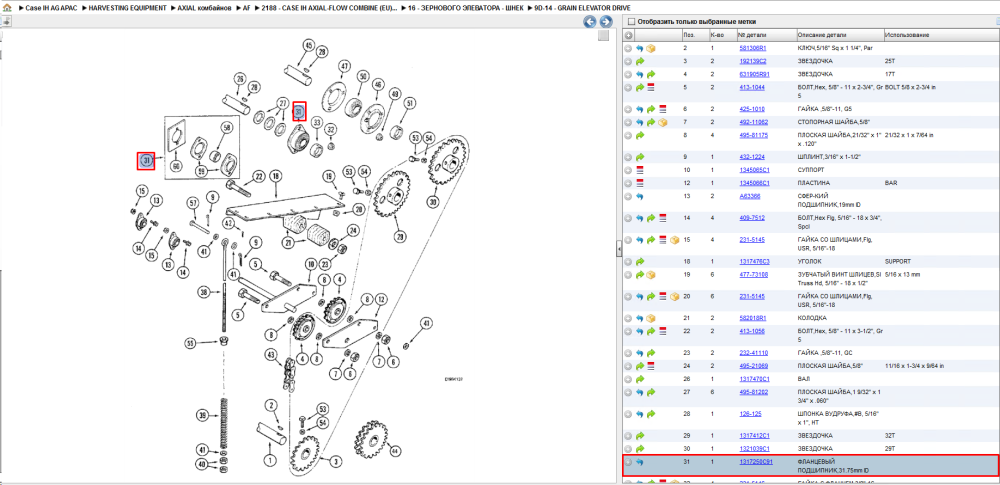This screenshot has width=1000, height=485.
Task: Go to previous diagram with left arrow
Action: pos(590,22)
